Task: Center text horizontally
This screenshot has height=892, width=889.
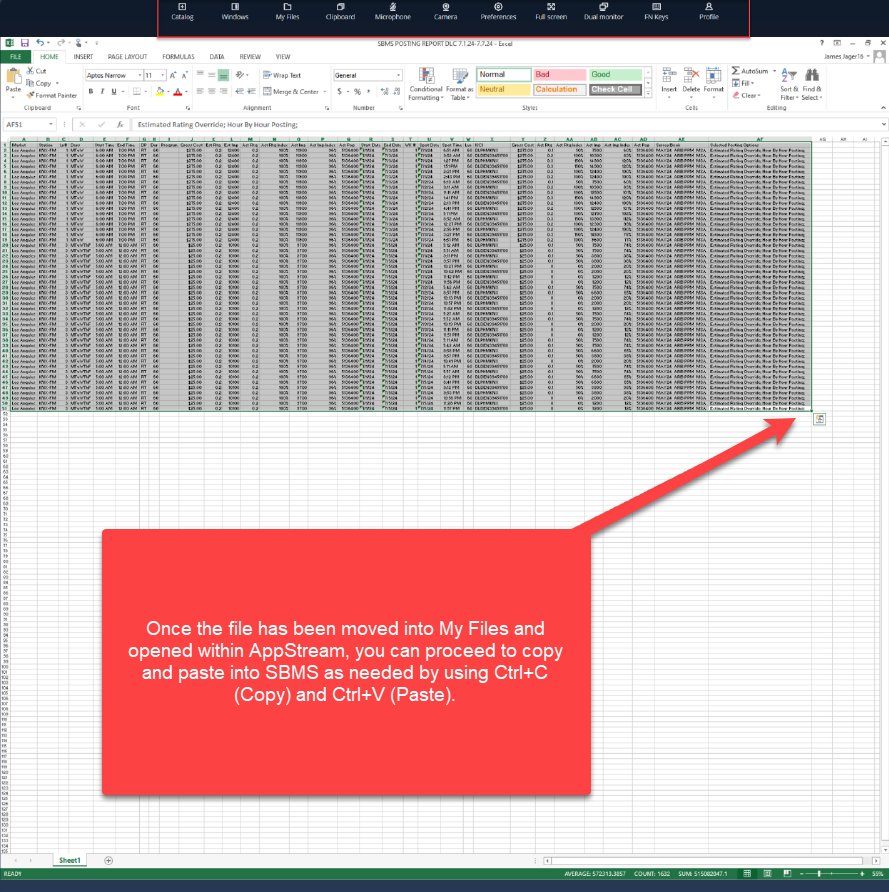Action: (212, 92)
